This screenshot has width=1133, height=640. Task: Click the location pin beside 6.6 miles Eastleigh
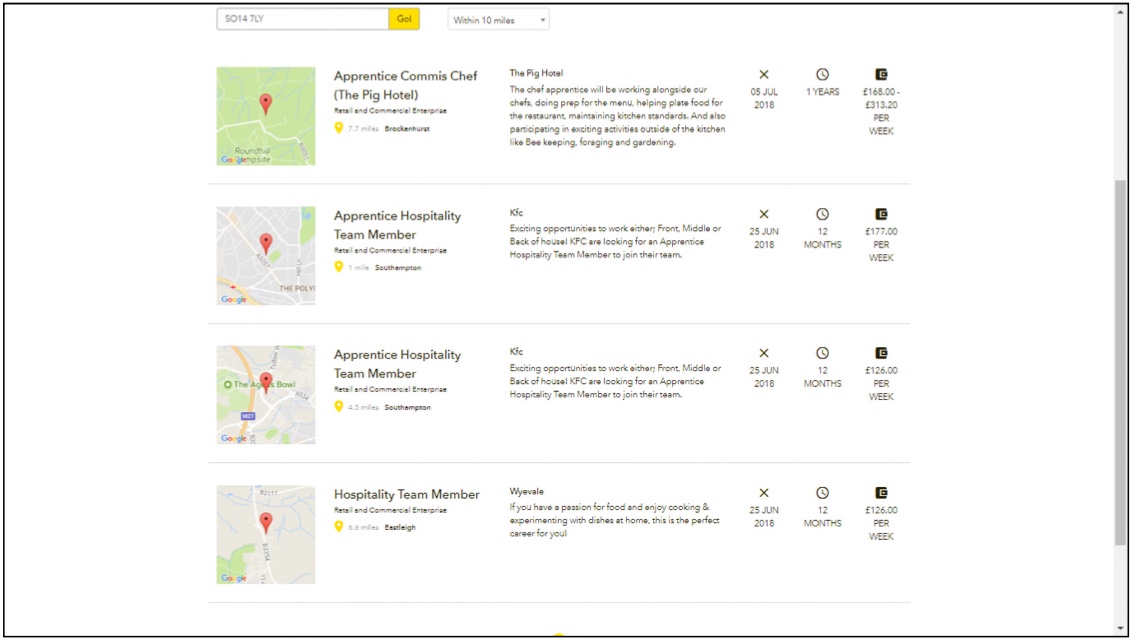point(338,527)
